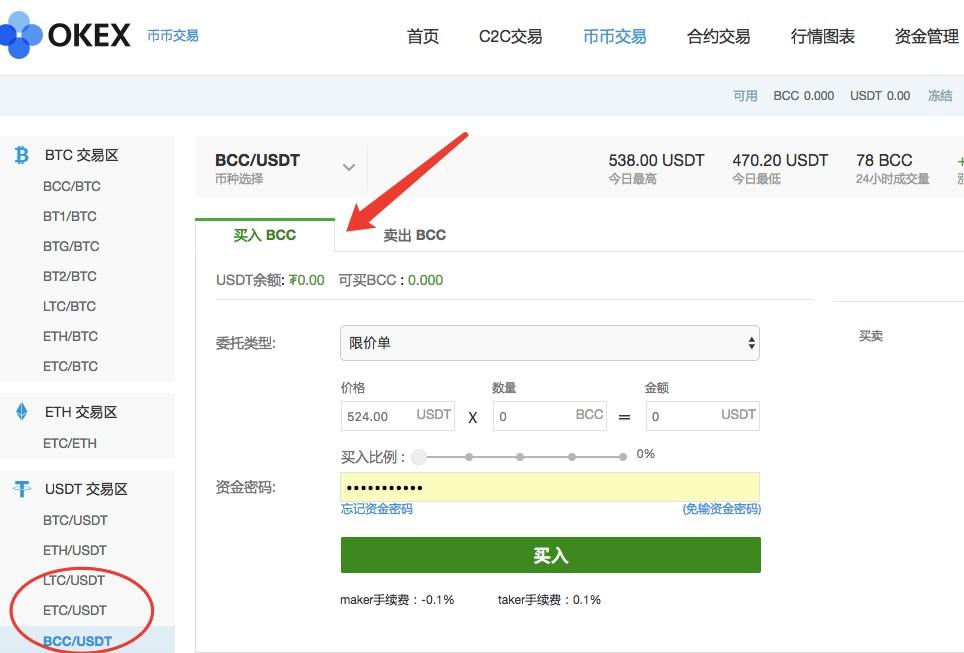Image resolution: width=964 pixels, height=653 pixels.
Task: Click the 资金密码 password field
Action: click(x=550, y=487)
